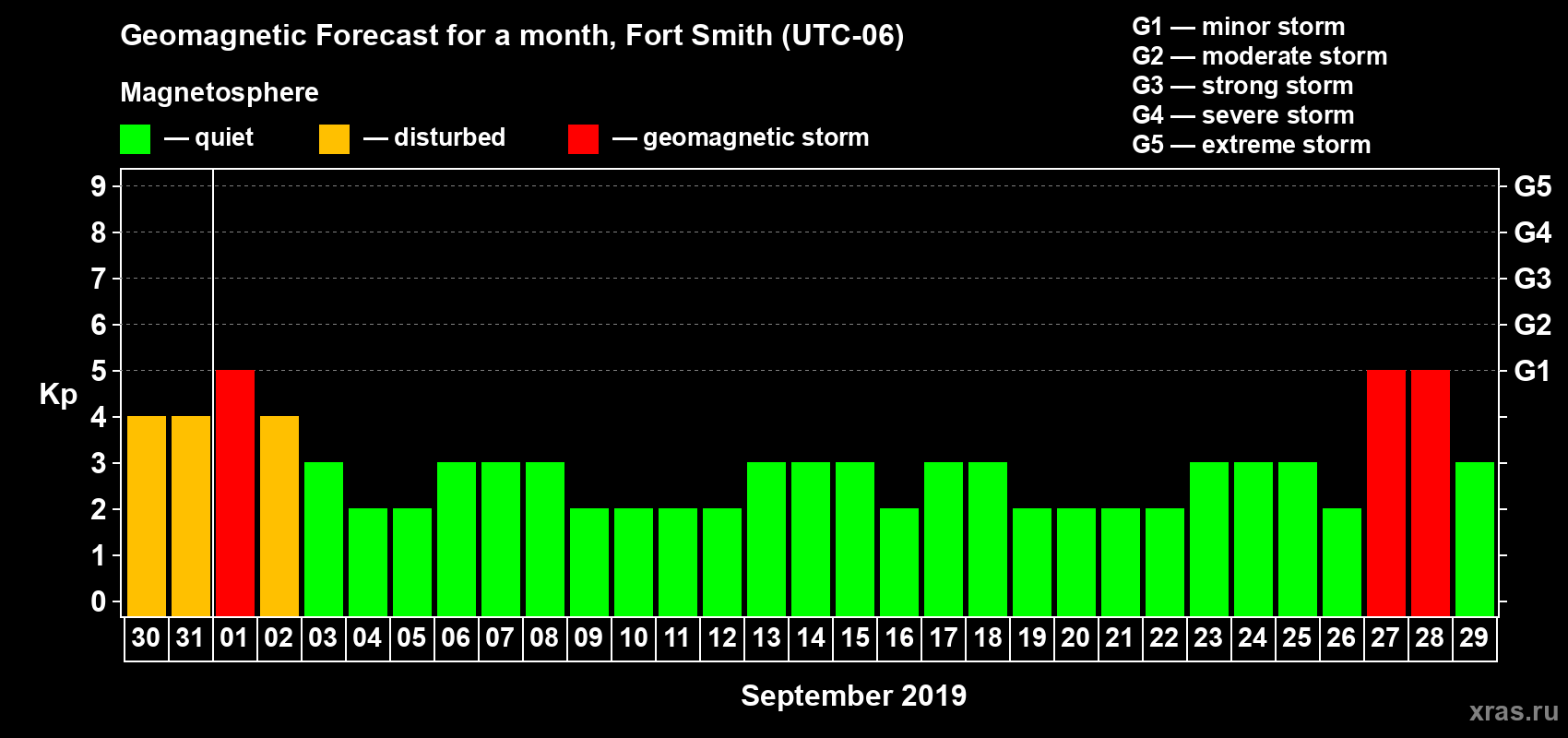Select date label 22 on the axis
Screen dimensions: 1568x738
[x=1164, y=638]
